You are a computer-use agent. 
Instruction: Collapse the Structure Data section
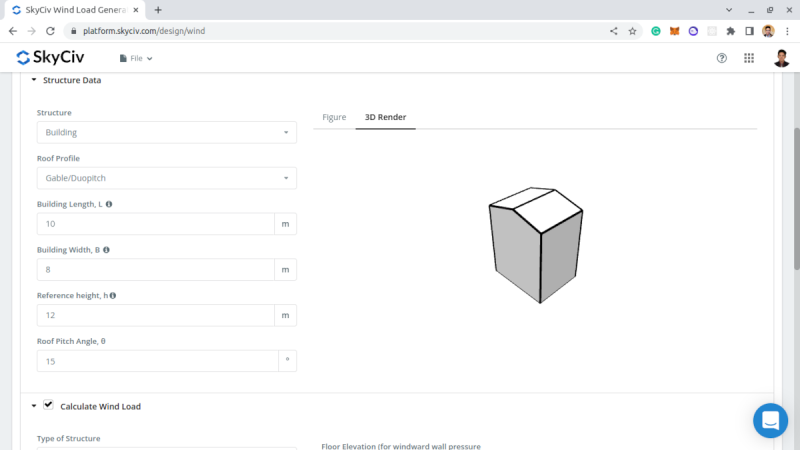[x=34, y=80]
